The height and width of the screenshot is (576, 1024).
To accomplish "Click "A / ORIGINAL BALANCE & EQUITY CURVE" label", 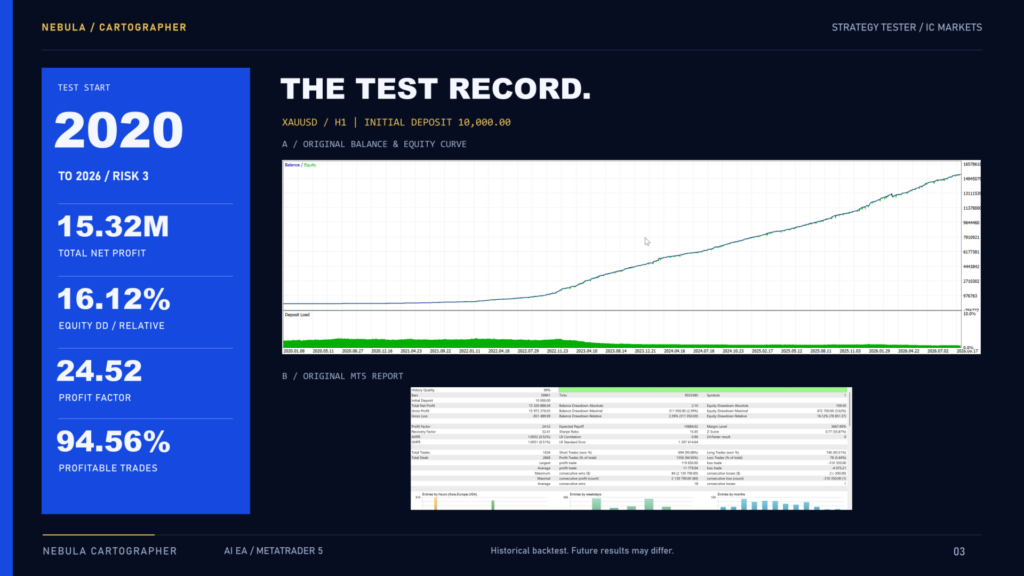I will click(374, 144).
